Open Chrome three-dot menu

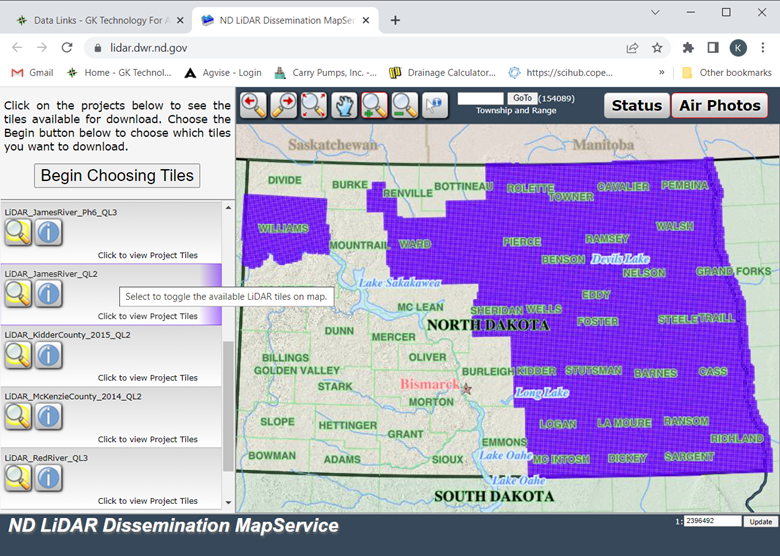[763, 48]
